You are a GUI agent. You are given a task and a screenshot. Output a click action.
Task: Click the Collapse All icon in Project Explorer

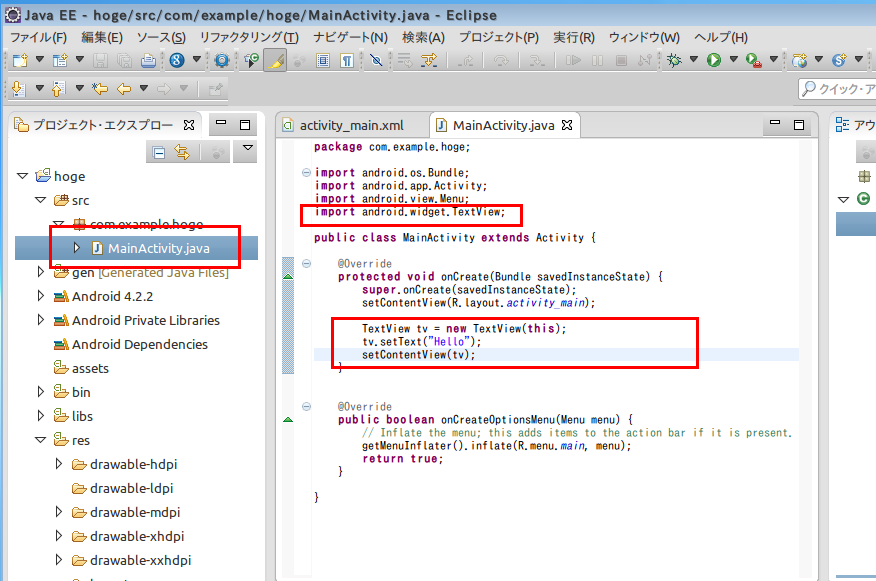tap(159, 152)
